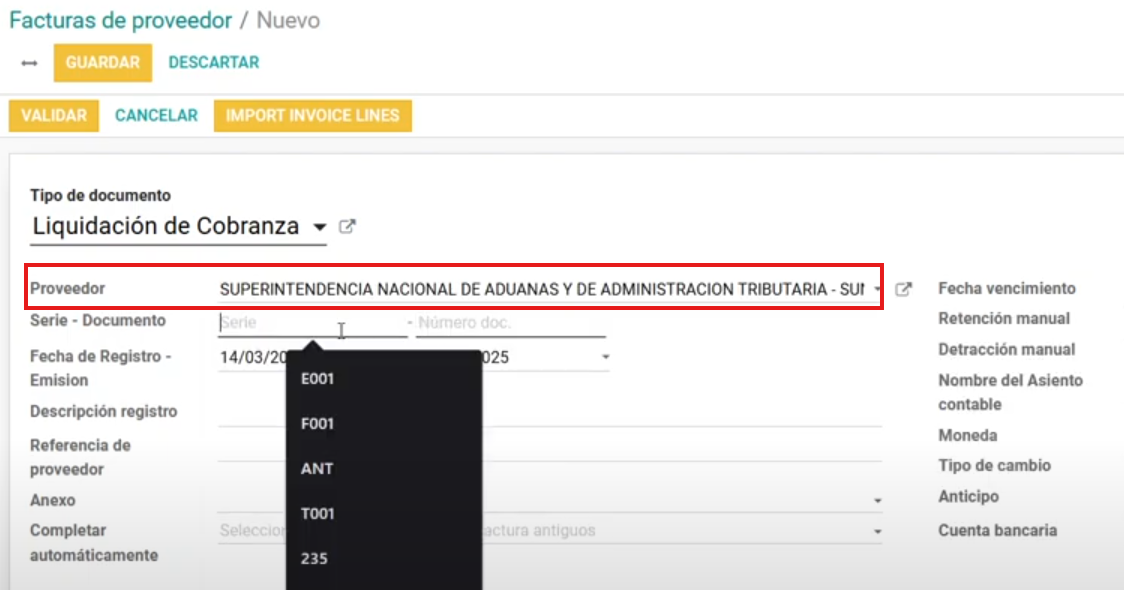
Task: Click IMPORT INVOICE LINES button
Action: coord(312,115)
